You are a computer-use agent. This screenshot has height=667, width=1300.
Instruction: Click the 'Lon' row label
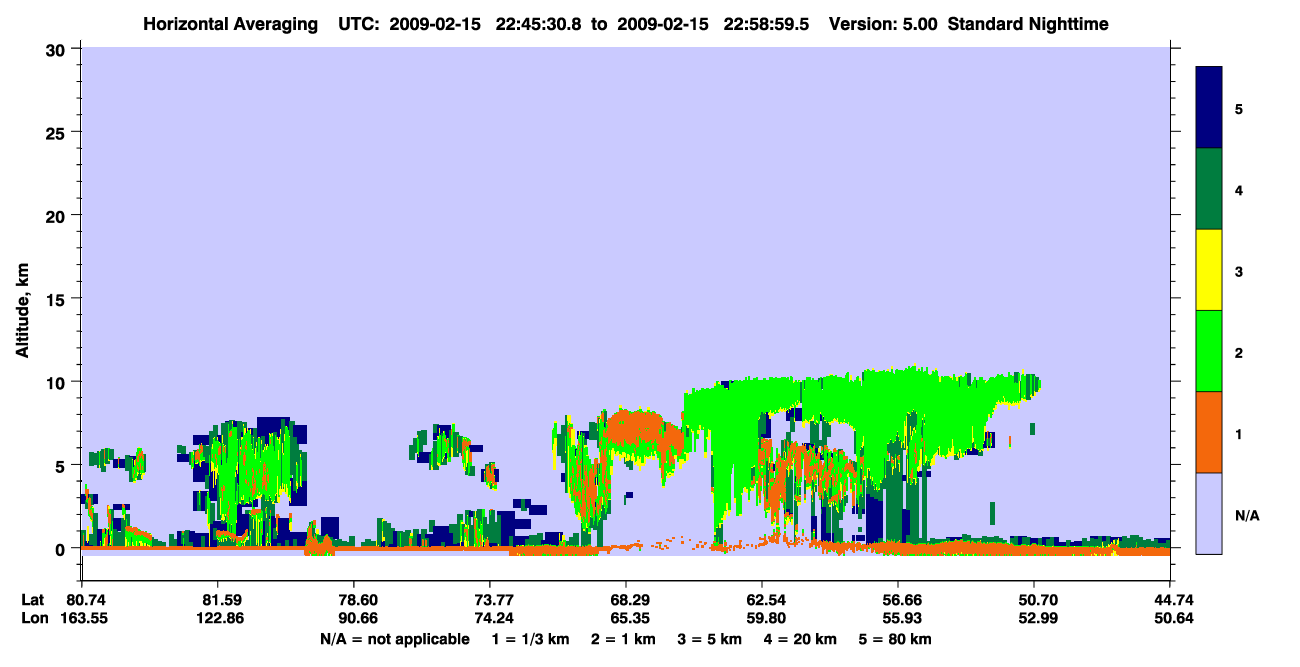click(33, 618)
